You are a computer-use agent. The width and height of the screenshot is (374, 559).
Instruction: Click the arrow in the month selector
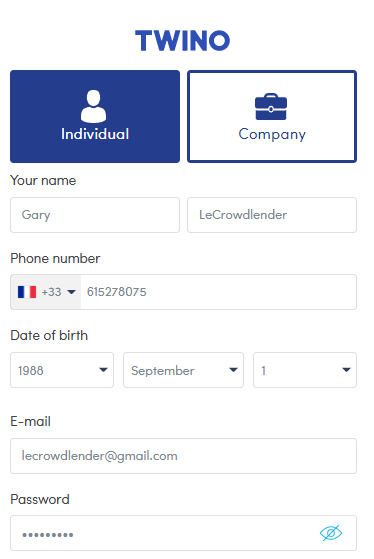tap(234, 370)
